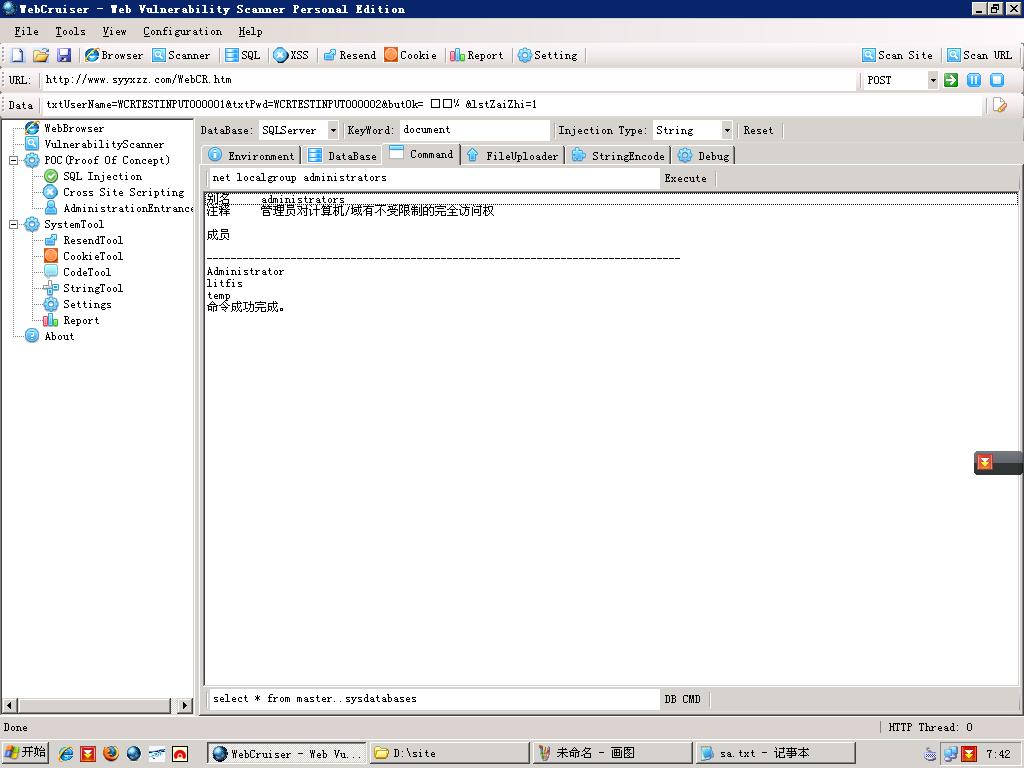The width and height of the screenshot is (1024, 768).
Task: Click the Scan Site button
Action: point(897,56)
